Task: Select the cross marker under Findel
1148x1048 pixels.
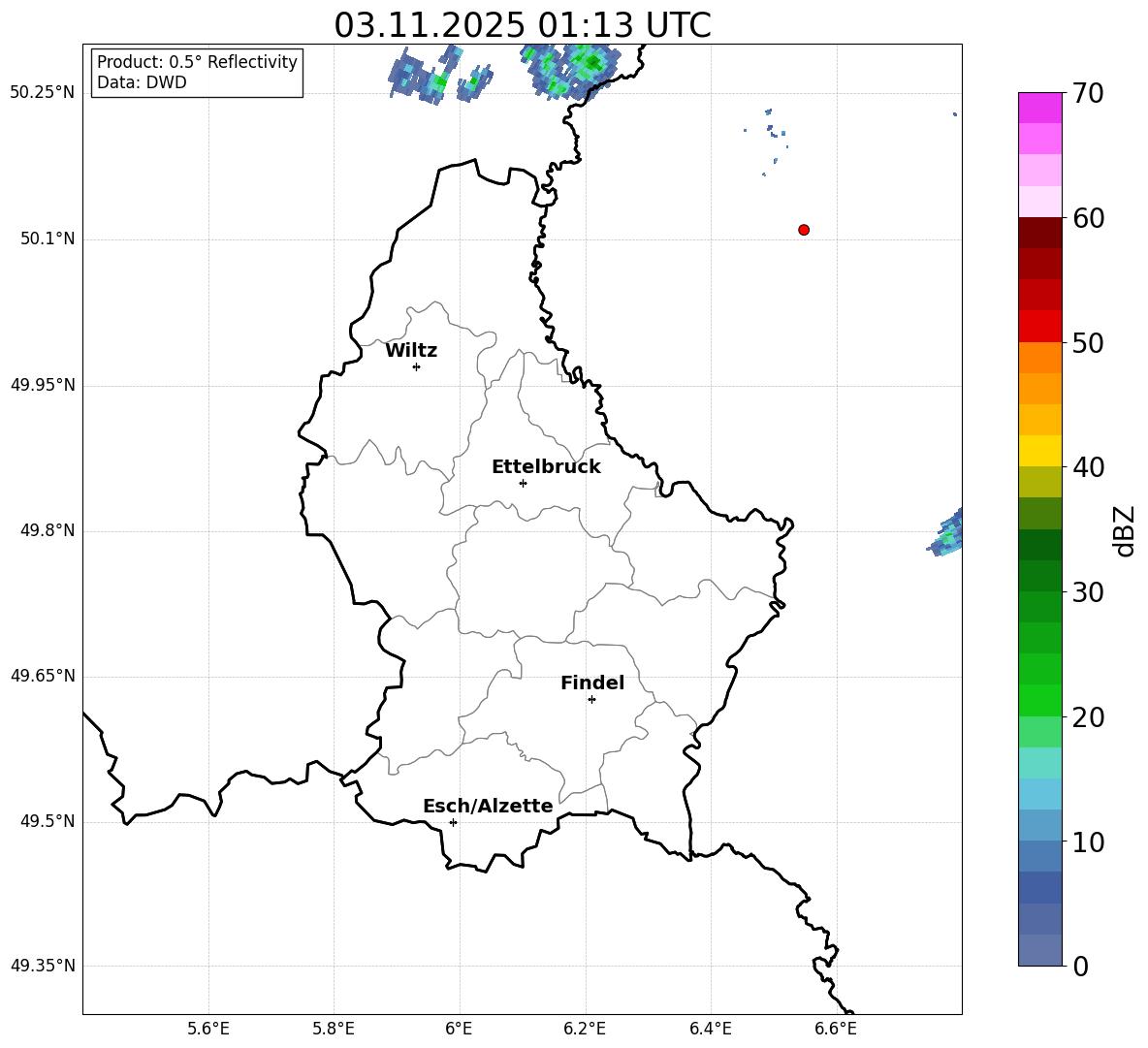Action: pyautogui.click(x=591, y=700)
